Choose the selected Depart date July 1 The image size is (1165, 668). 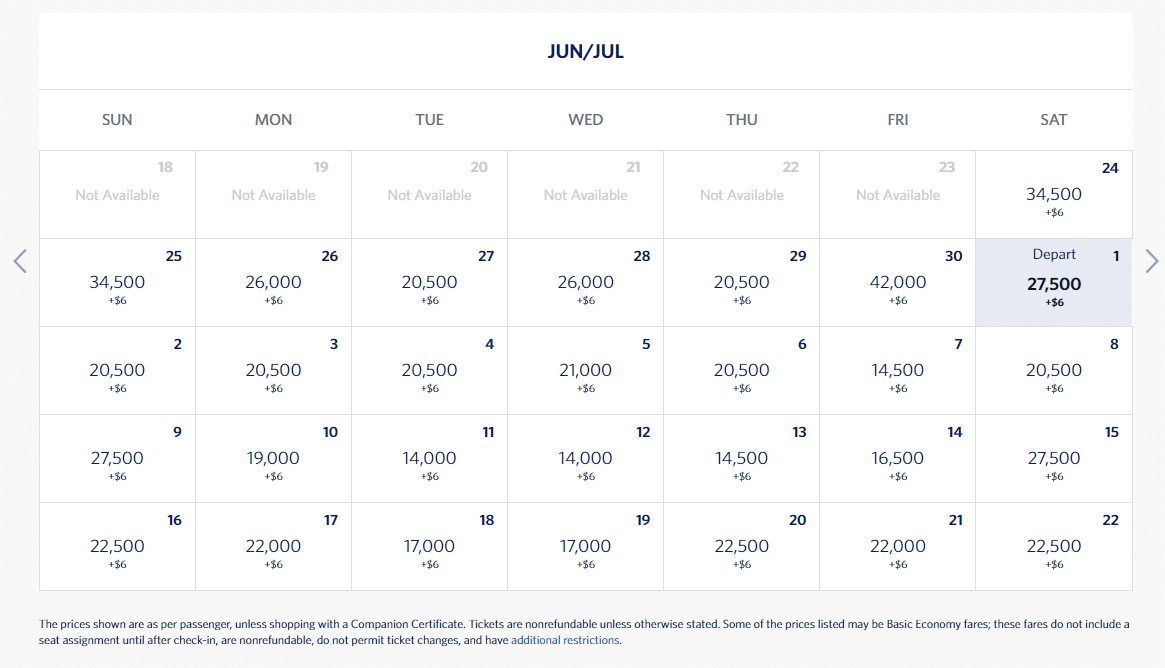[1053, 283]
